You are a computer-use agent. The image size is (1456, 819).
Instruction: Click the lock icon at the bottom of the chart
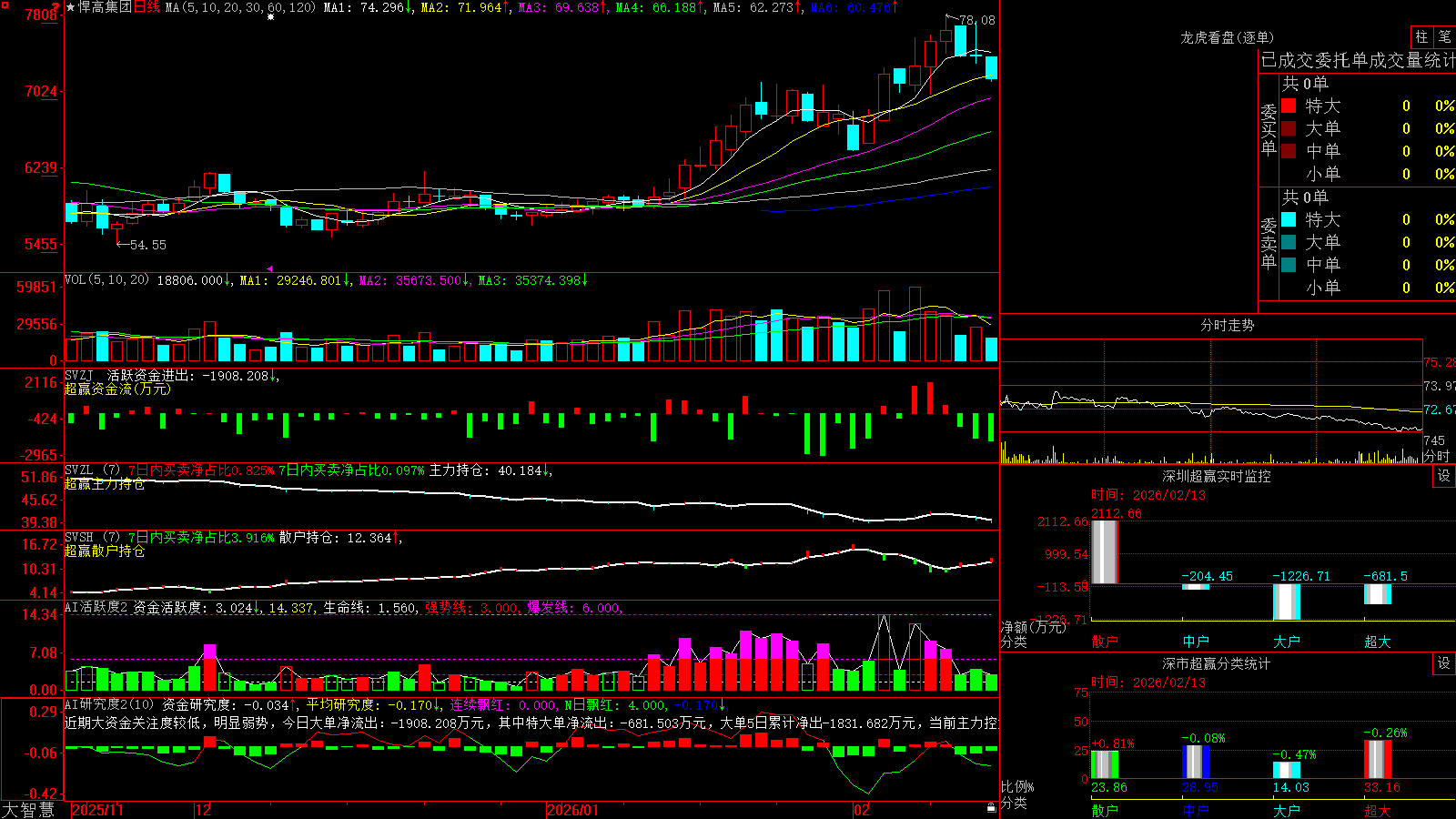992,807
